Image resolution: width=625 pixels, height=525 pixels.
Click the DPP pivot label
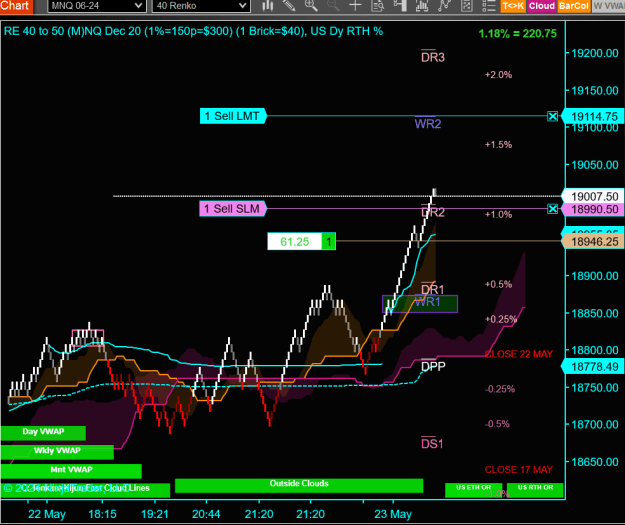[x=433, y=366]
